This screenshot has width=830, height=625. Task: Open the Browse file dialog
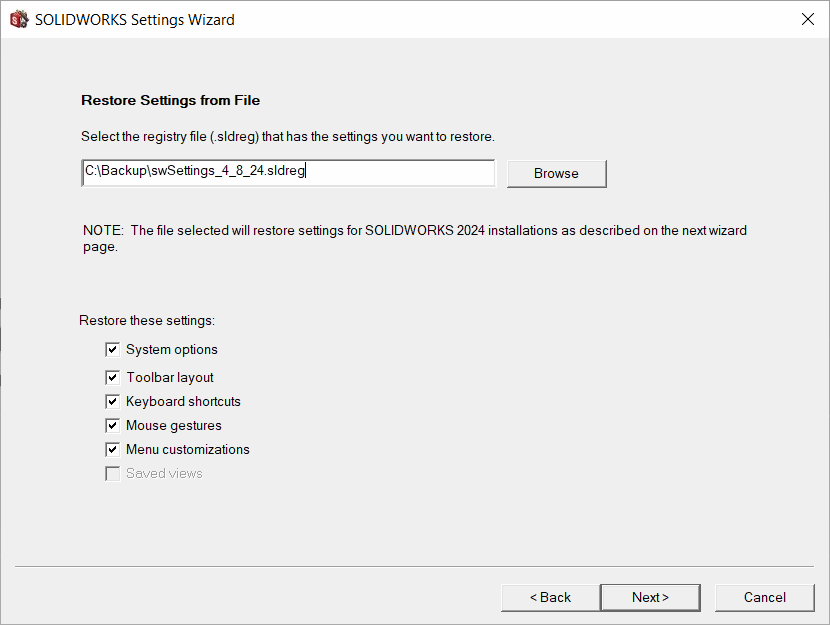click(x=556, y=173)
